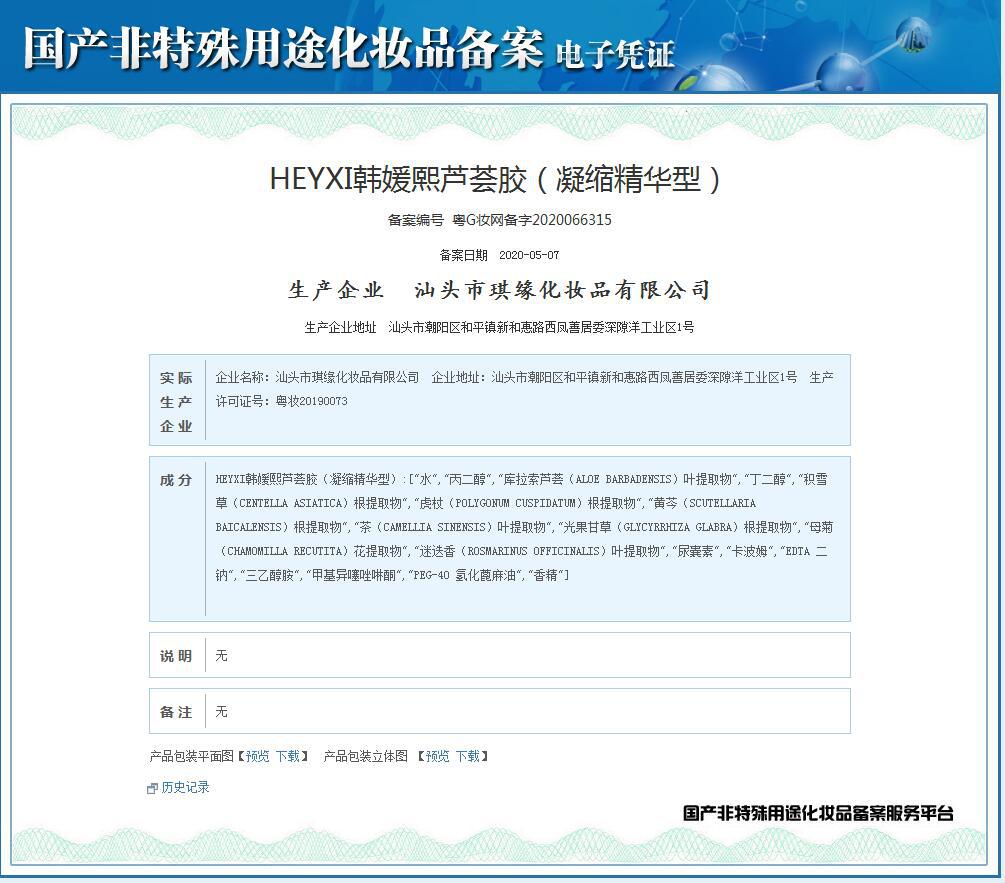Preview the 产品包装平面图 image
This screenshot has width=1005, height=883.
(x=257, y=756)
